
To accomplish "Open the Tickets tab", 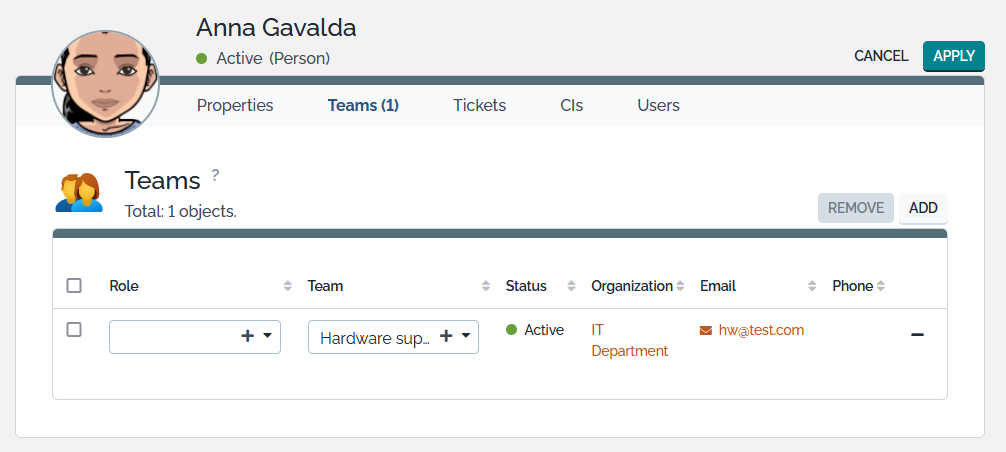I will click(x=479, y=105).
